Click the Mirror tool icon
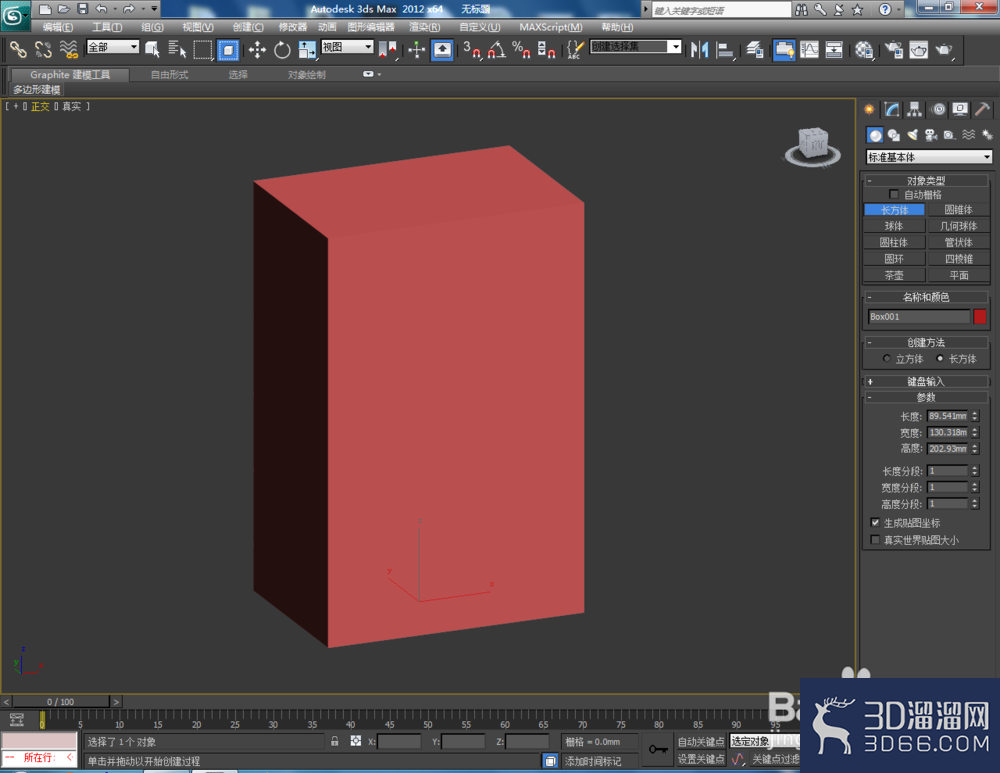 pyautogui.click(x=700, y=50)
